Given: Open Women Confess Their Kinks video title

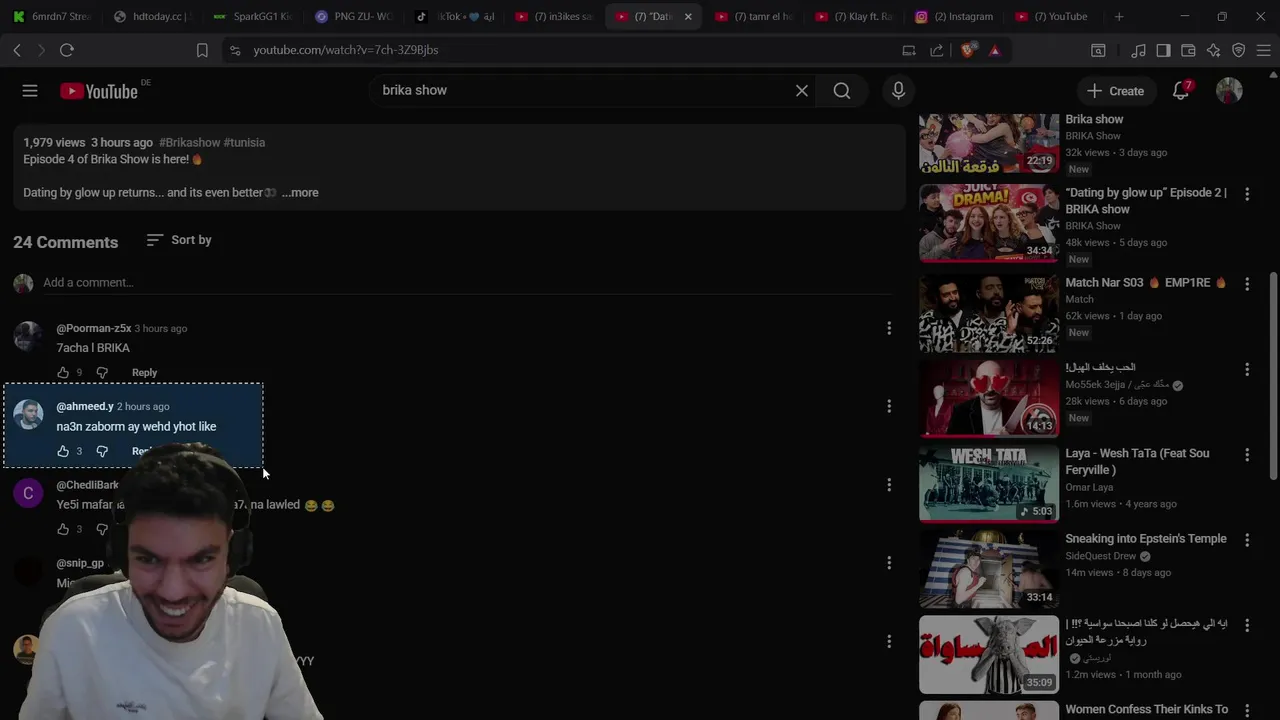Looking at the screenshot, I should click(x=1147, y=709).
